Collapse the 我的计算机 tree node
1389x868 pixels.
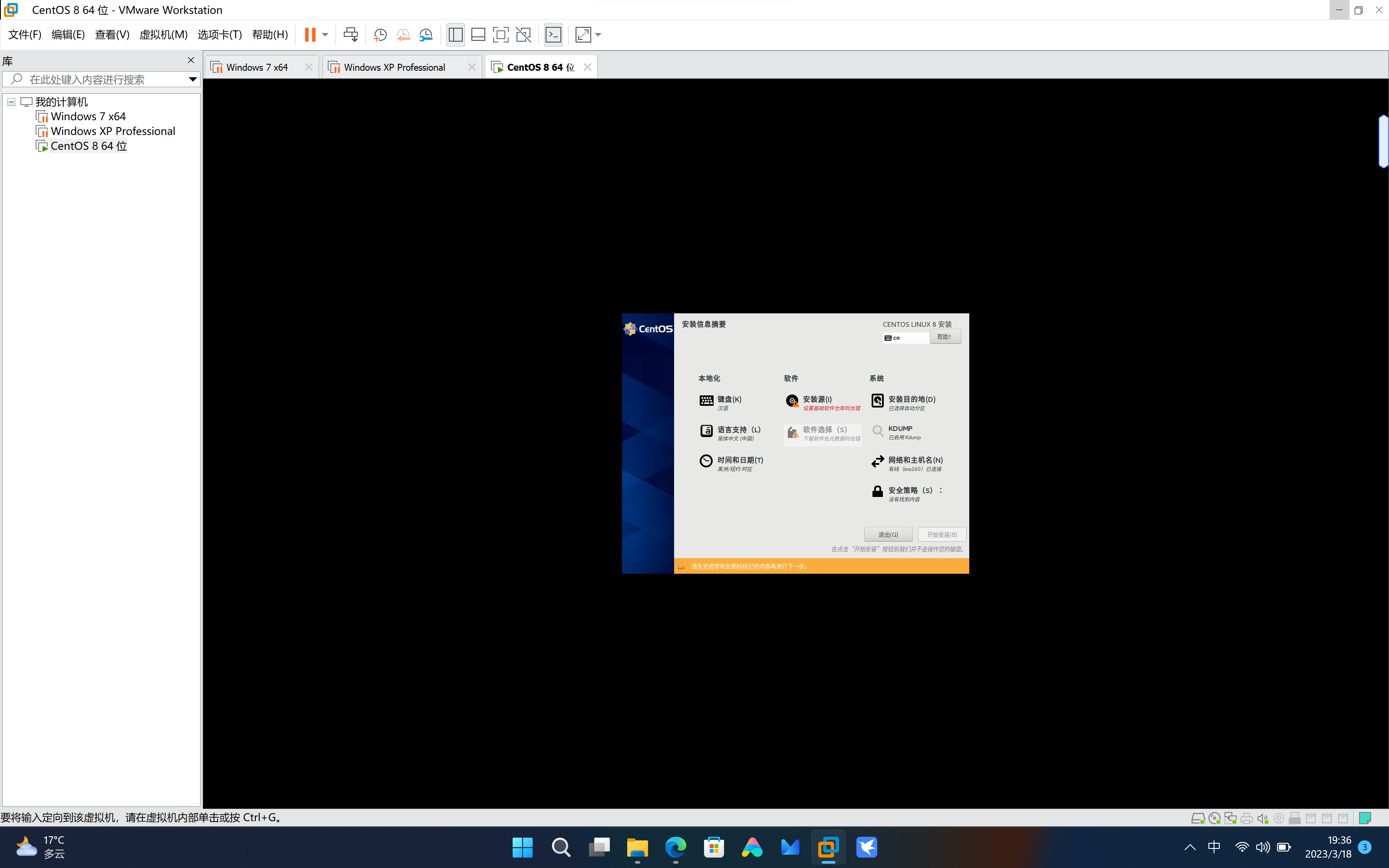pyautogui.click(x=11, y=102)
